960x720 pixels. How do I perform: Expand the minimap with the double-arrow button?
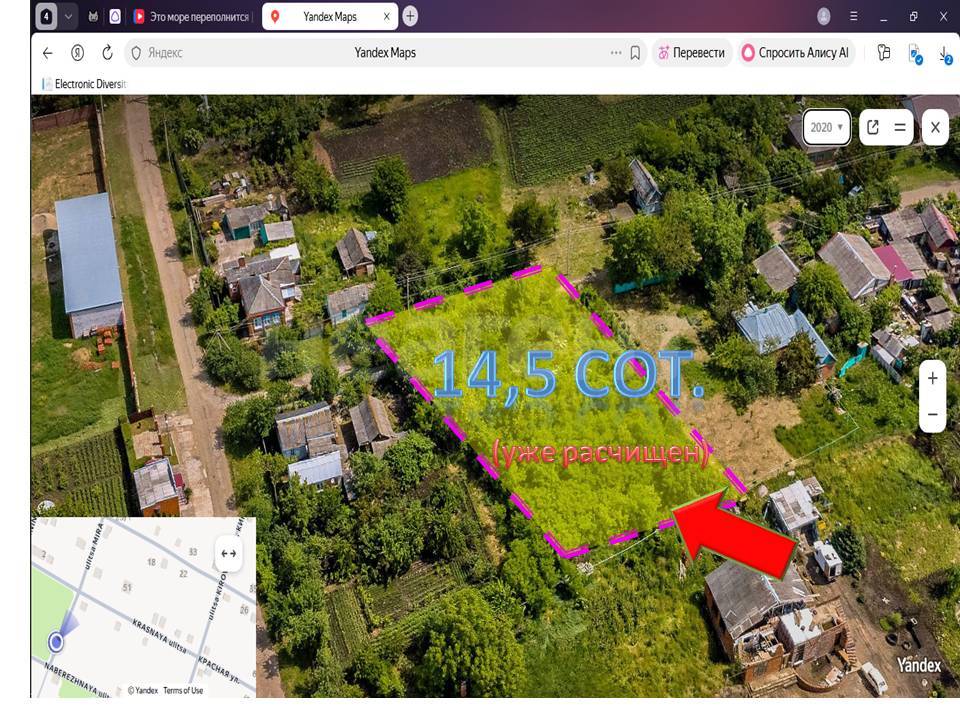click(x=228, y=553)
